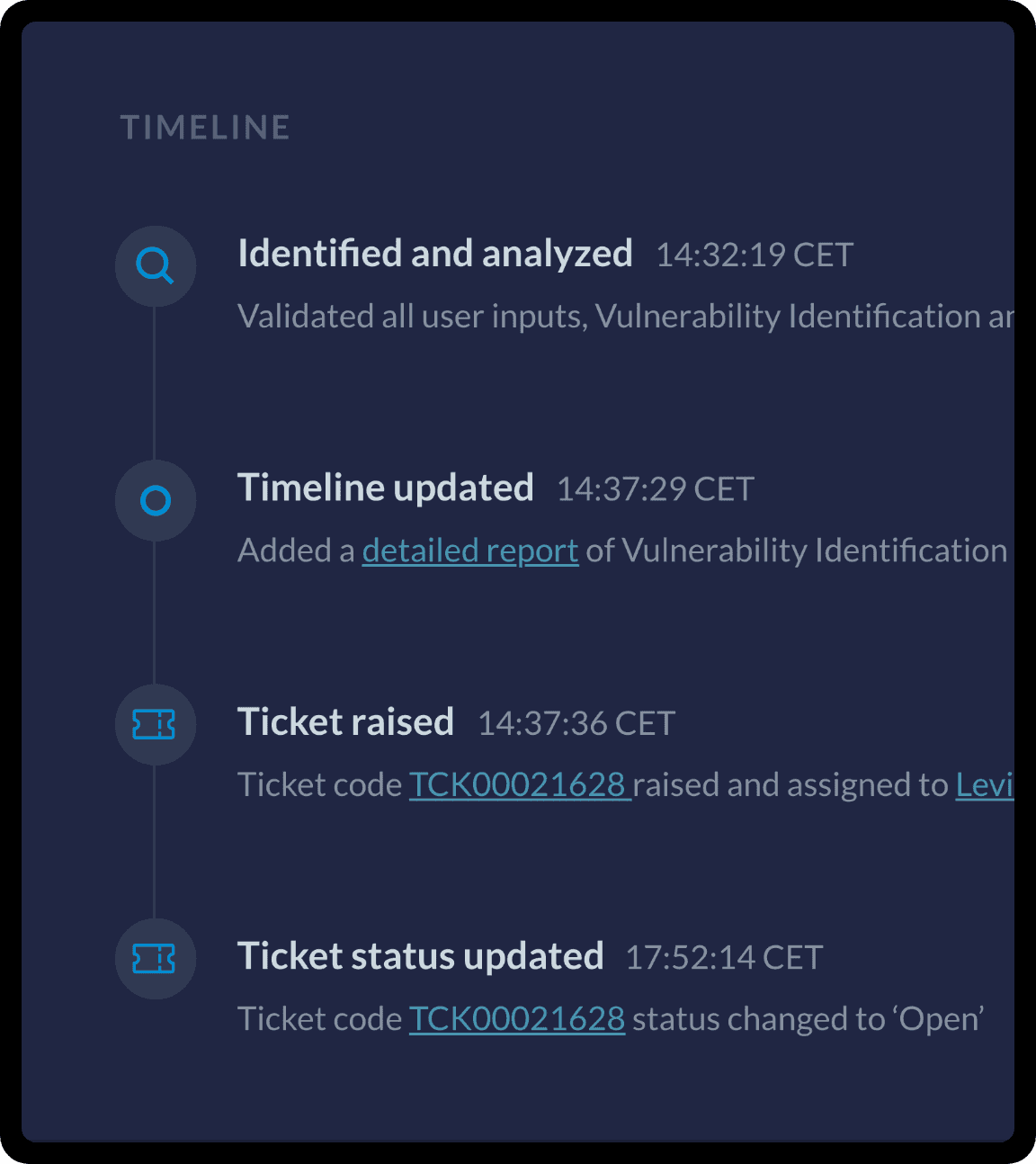Image resolution: width=1036 pixels, height=1164 pixels.
Task: Select the Ticket status updated title
Action: pyautogui.click(x=420, y=956)
